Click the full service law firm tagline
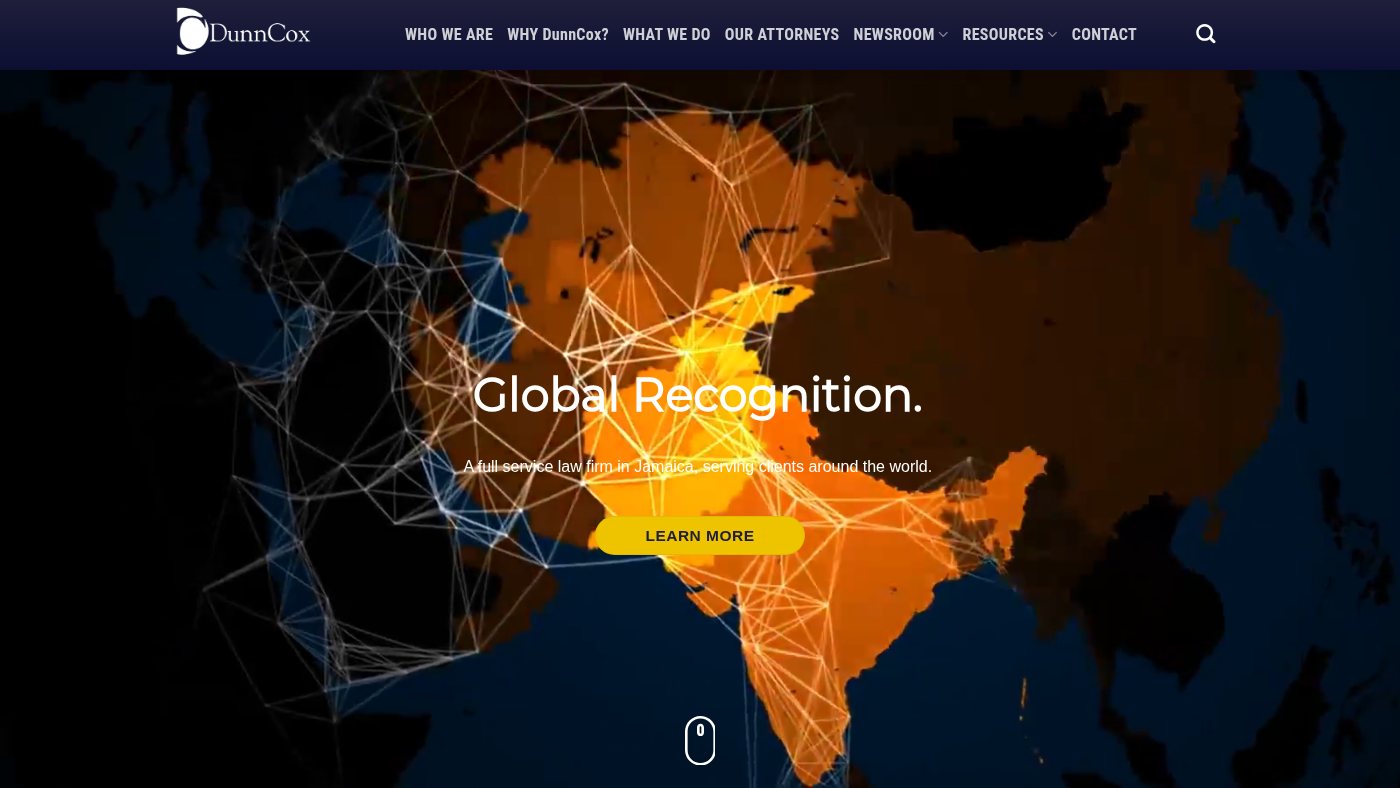Image resolution: width=1400 pixels, height=788 pixels. [697, 466]
